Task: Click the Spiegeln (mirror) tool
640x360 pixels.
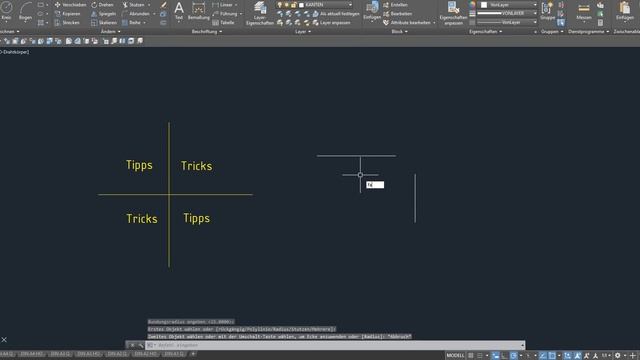Action: click(x=103, y=14)
